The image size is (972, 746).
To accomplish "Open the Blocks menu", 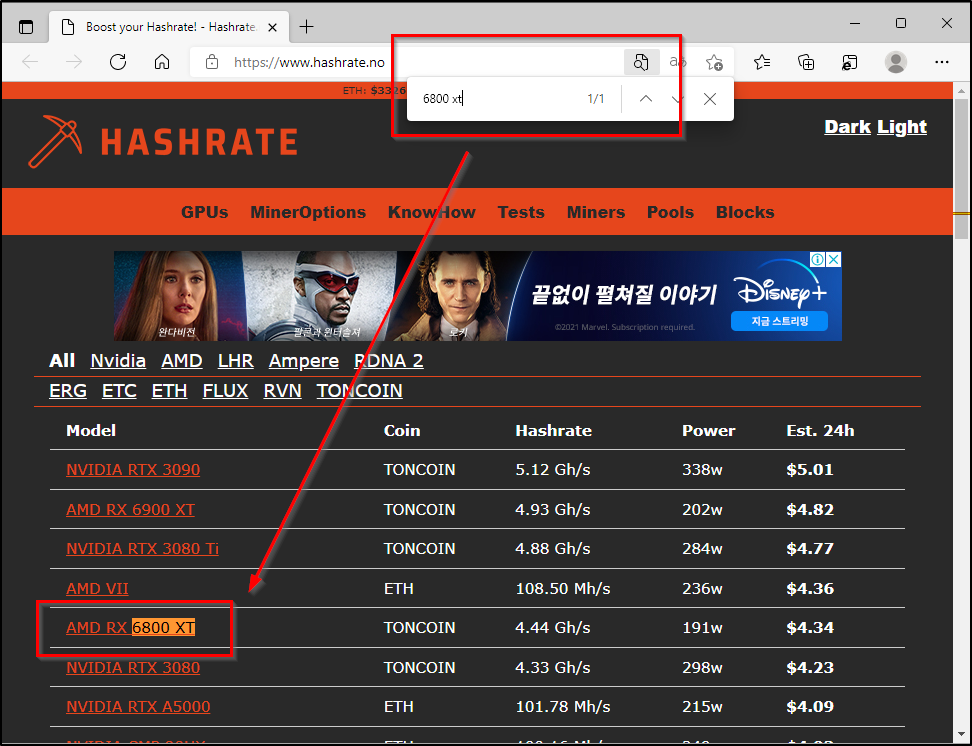I will [745, 212].
